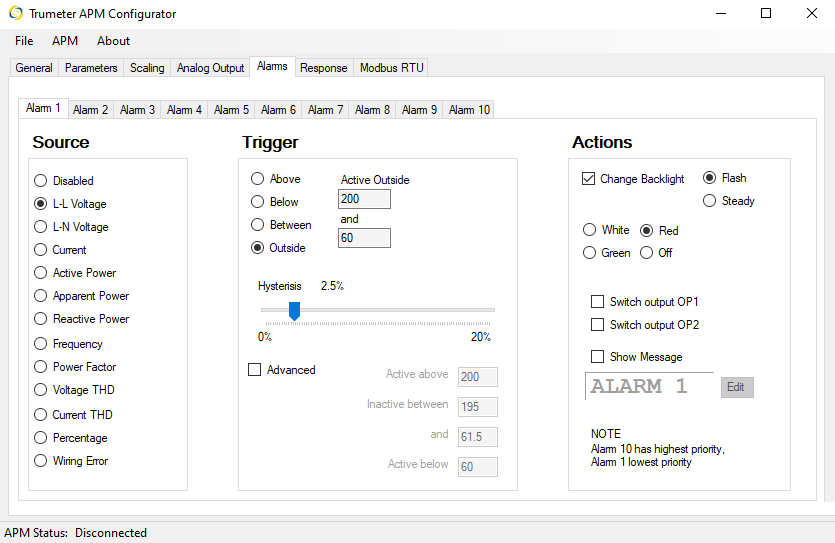Click the Inactive between 195 field

coord(478,407)
